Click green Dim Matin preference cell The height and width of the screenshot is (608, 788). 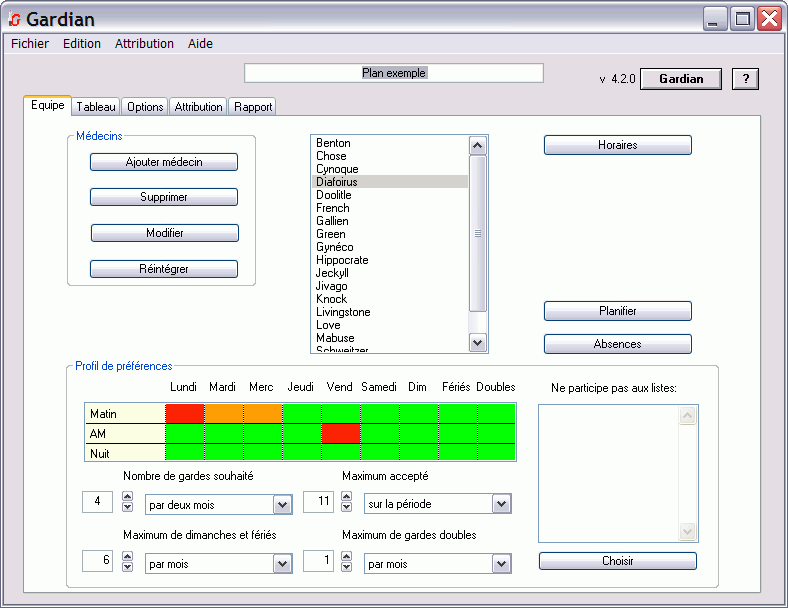tap(420, 414)
